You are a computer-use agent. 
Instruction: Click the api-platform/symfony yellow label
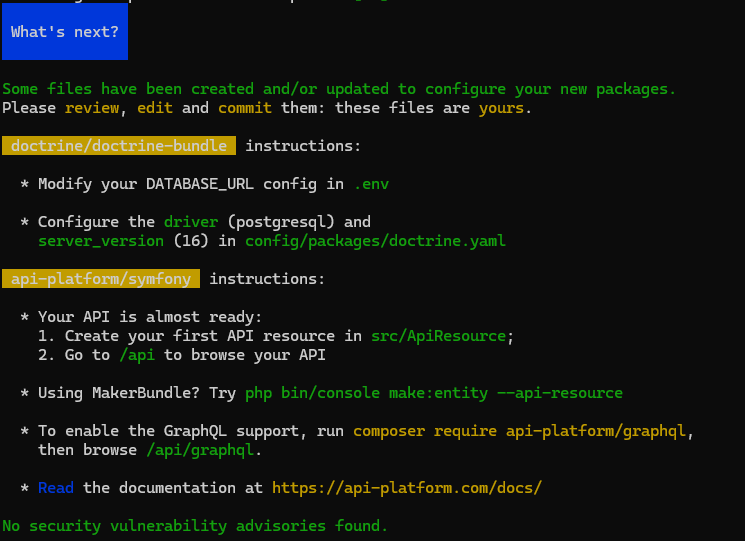point(101,279)
